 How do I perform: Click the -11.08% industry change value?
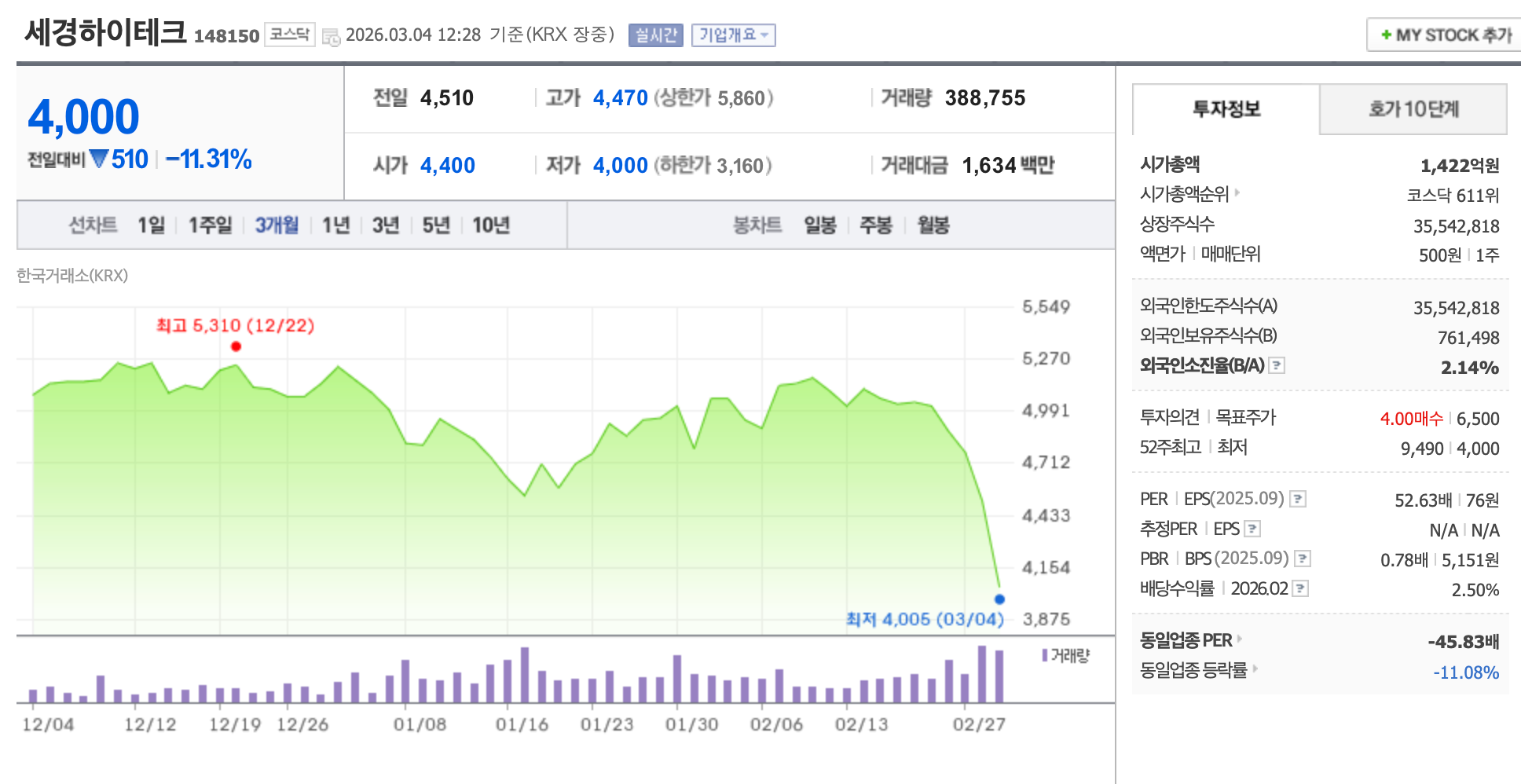[x=1466, y=672]
